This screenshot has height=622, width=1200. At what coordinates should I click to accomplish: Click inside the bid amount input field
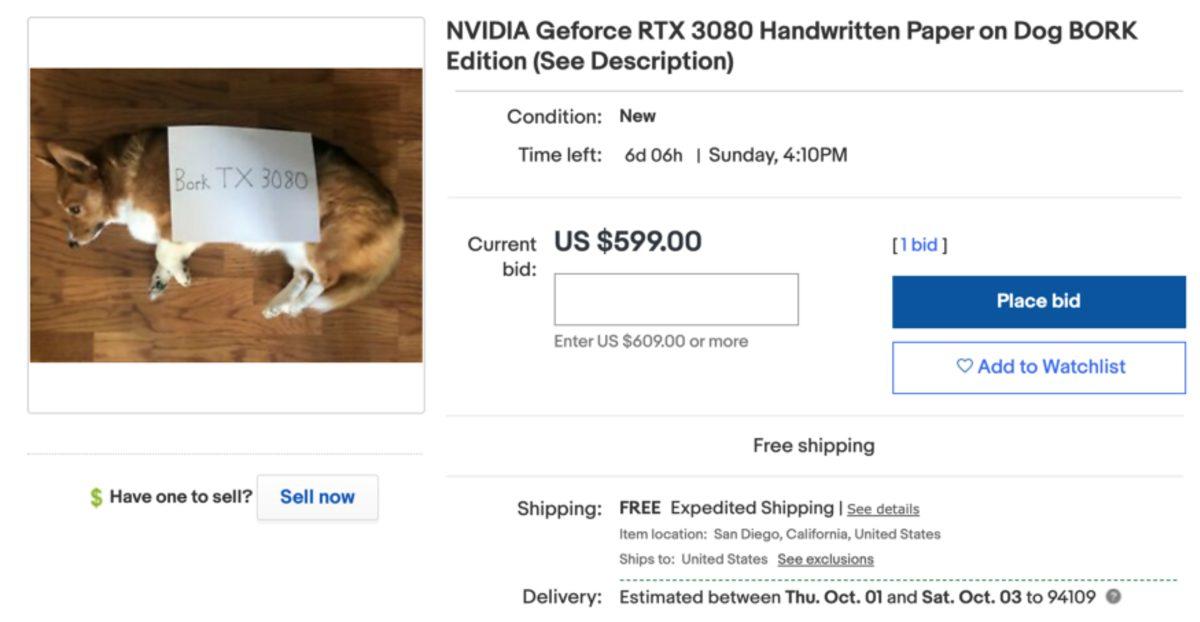(x=675, y=299)
